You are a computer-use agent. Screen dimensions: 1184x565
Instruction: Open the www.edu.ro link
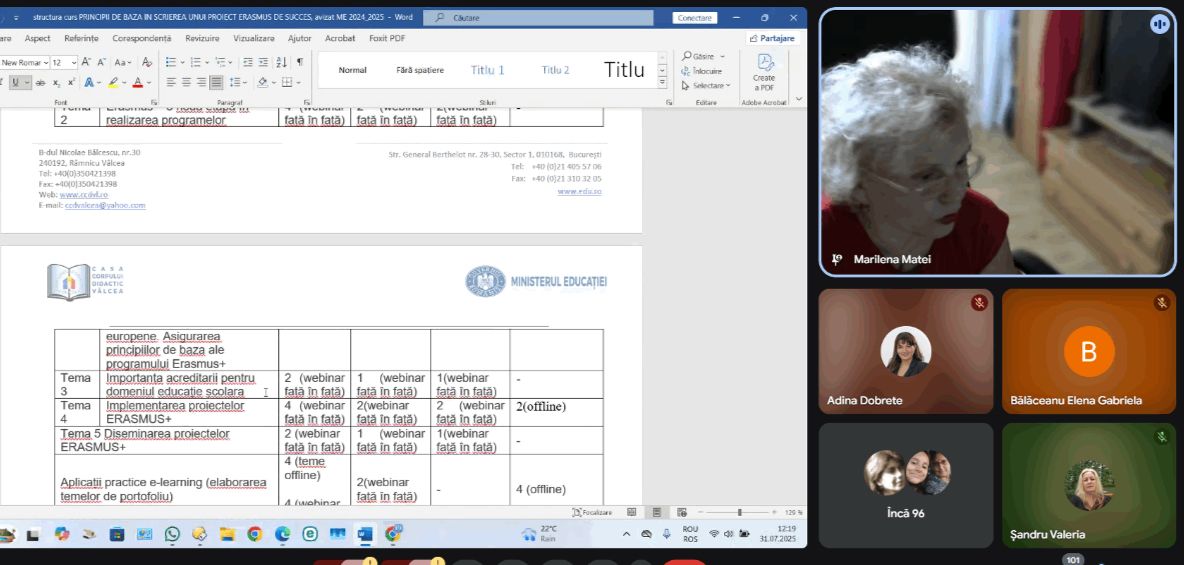click(579, 191)
